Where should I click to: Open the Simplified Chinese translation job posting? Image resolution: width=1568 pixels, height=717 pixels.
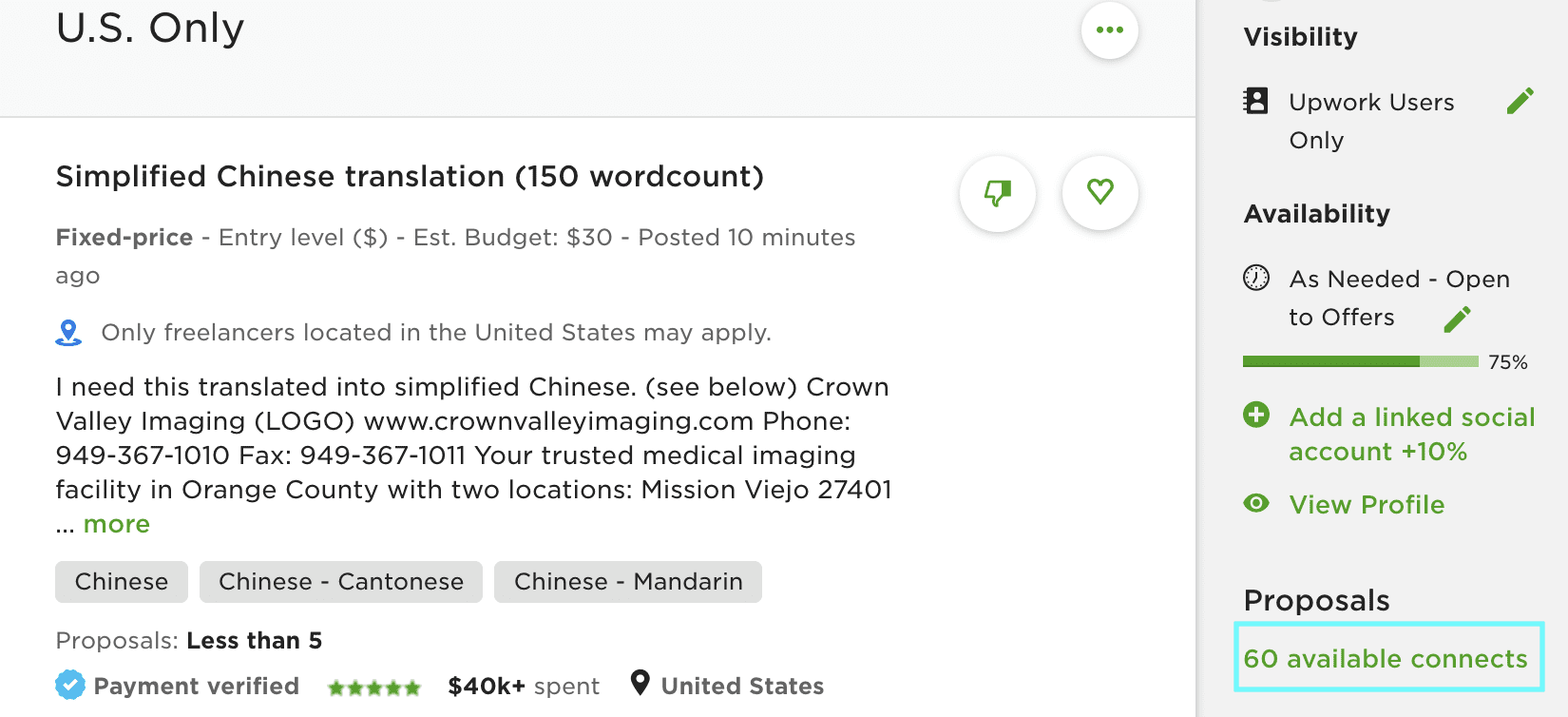(x=409, y=176)
